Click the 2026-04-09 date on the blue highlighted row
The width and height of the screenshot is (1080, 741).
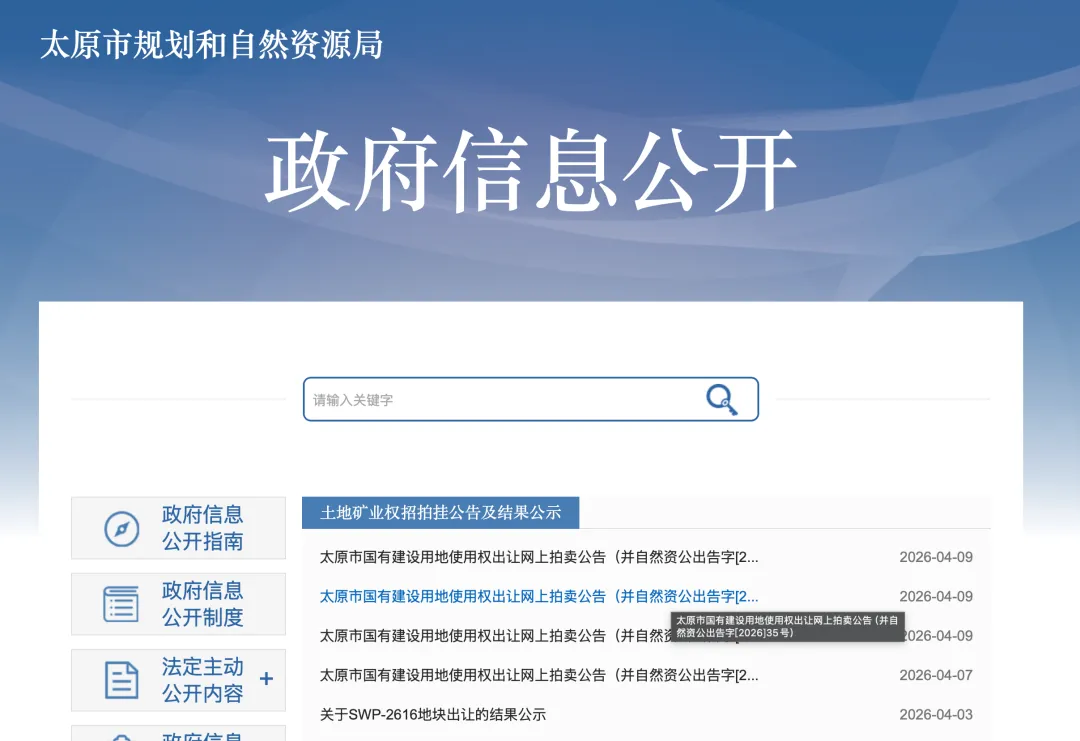(935, 596)
